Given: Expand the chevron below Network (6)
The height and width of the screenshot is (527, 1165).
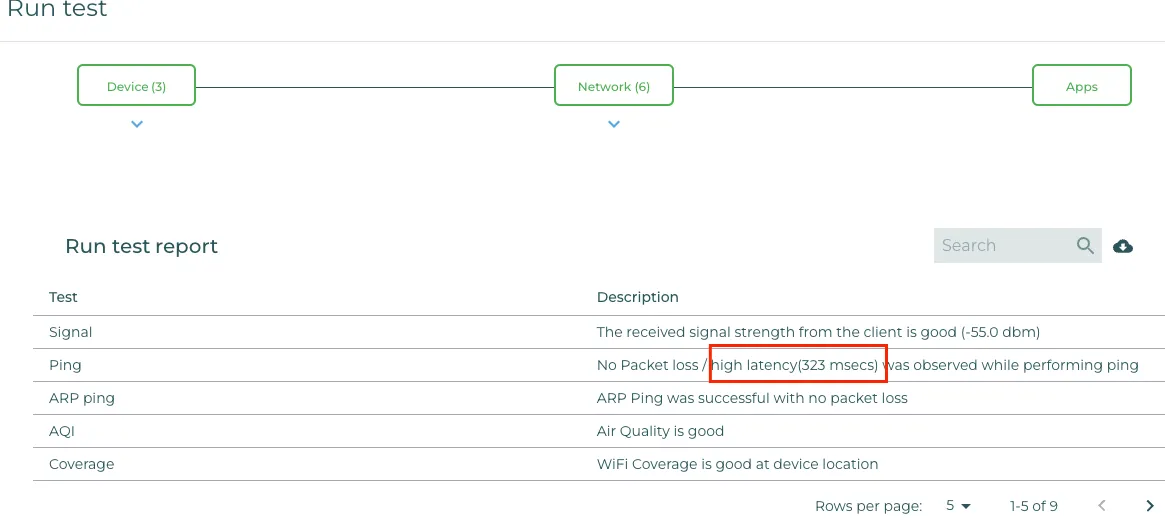Looking at the screenshot, I should click(614, 124).
